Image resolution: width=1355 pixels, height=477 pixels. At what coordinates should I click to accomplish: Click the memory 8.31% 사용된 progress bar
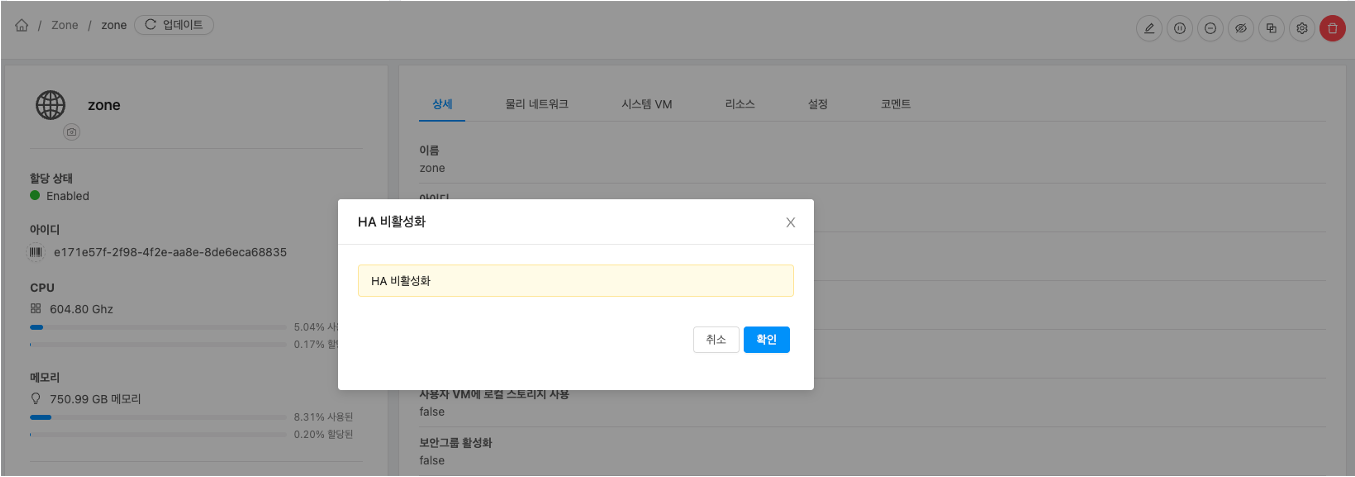pyautogui.click(x=158, y=417)
